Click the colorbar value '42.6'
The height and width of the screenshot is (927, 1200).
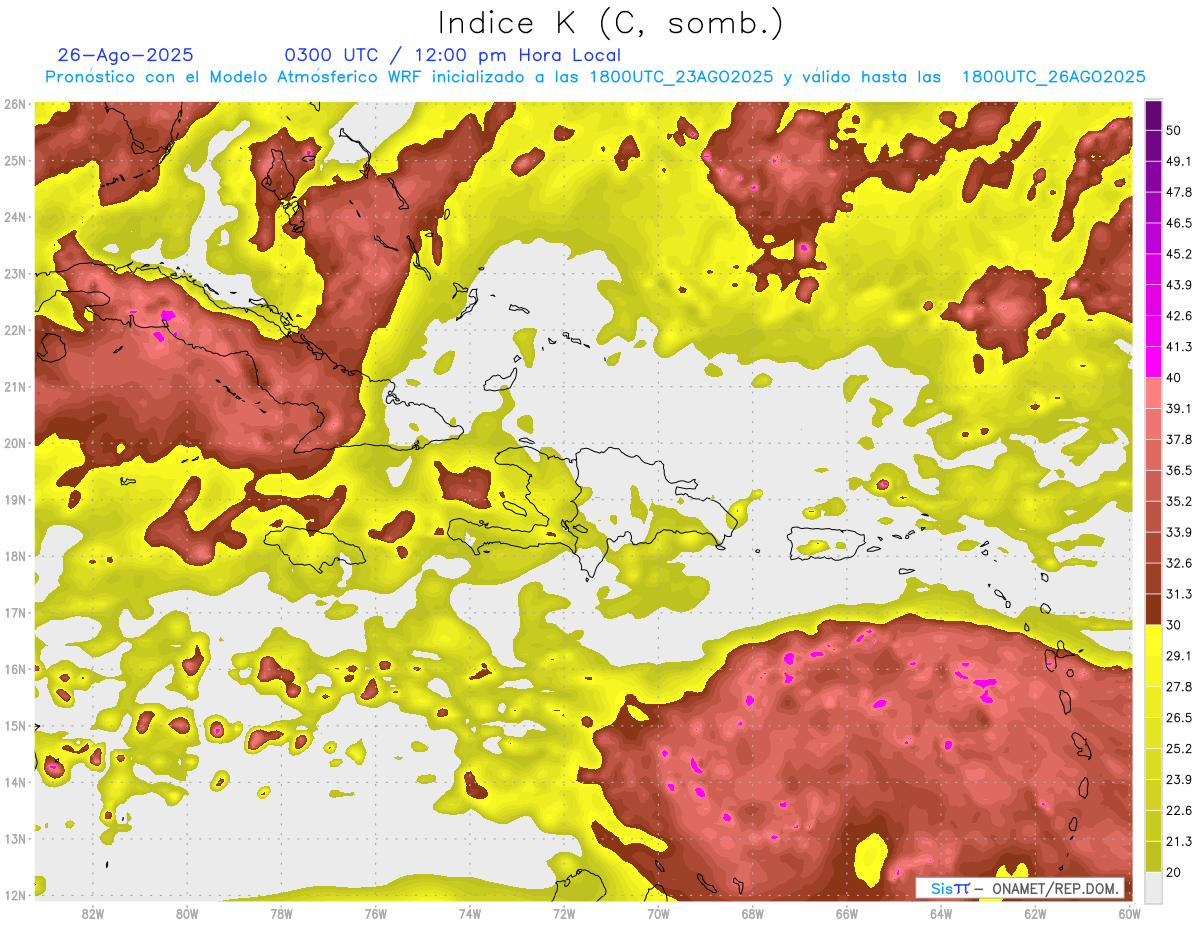pos(1178,315)
